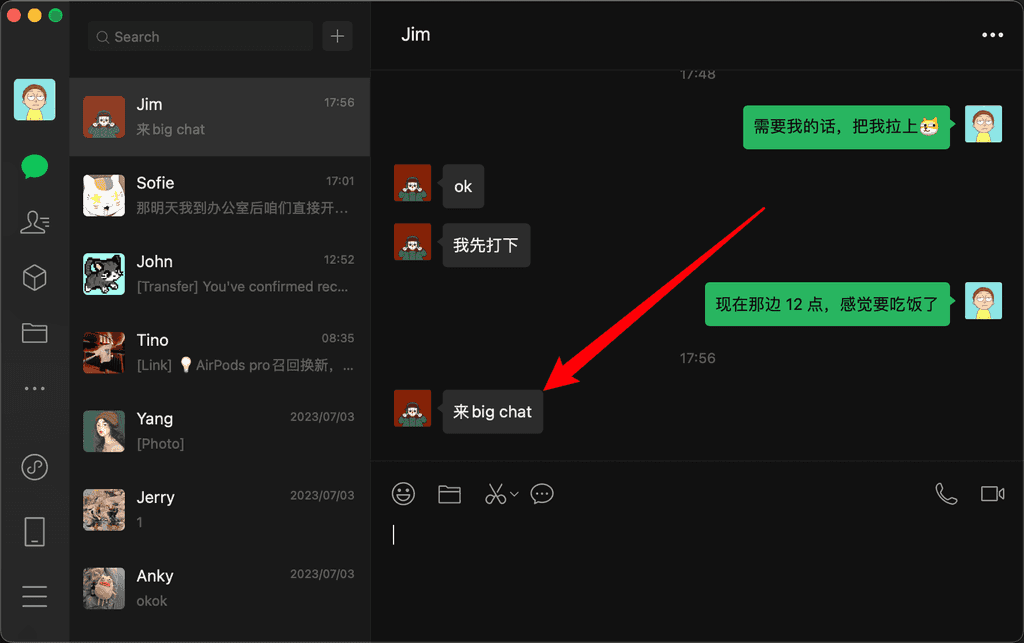Screen dimensions: 1024x643
Task: Open the chat details ellipsis for Jim
Action: (992, 34)
